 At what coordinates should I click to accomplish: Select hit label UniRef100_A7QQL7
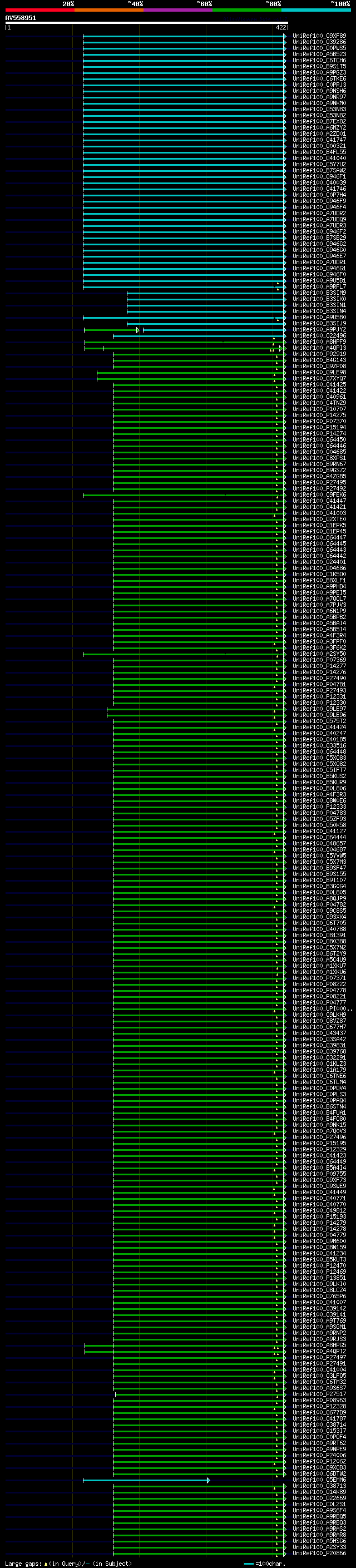319,599
